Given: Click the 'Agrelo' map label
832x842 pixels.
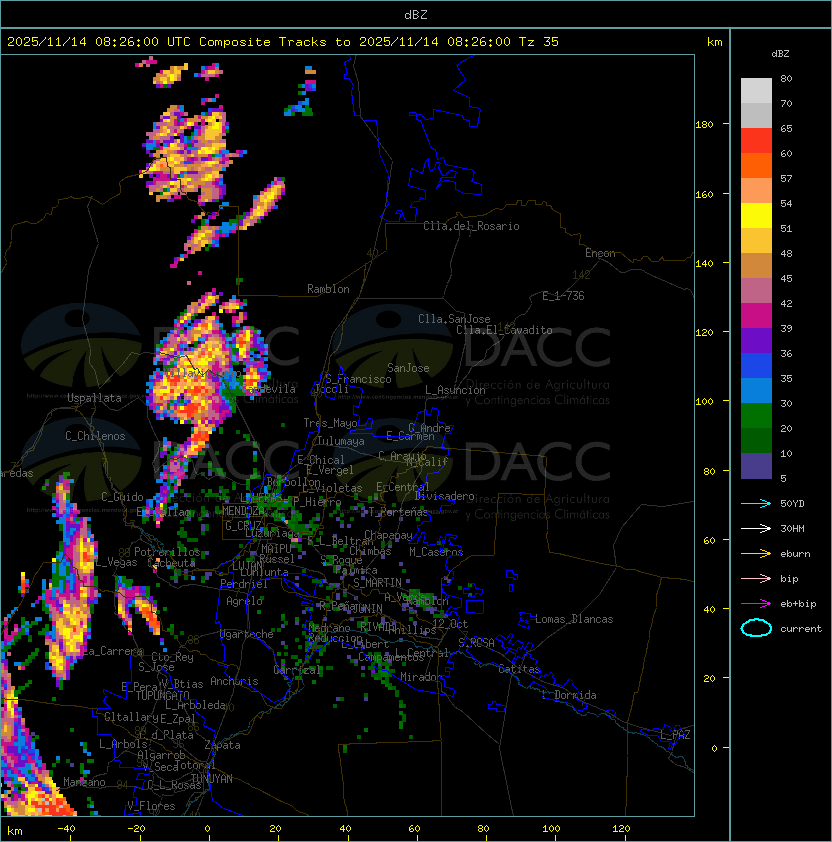Looking at the screenshot, I should tap(244, 601).
